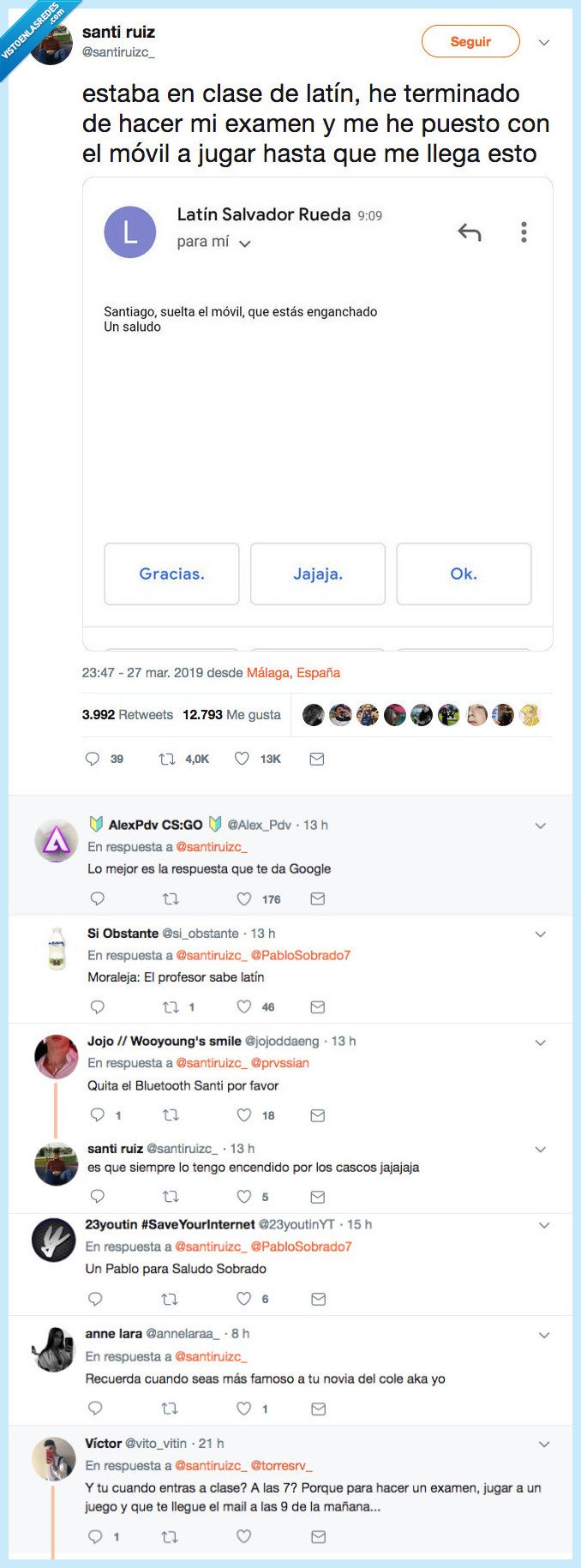
Task: Like Jojo's Bluetooth reply
Action: 244,1114
